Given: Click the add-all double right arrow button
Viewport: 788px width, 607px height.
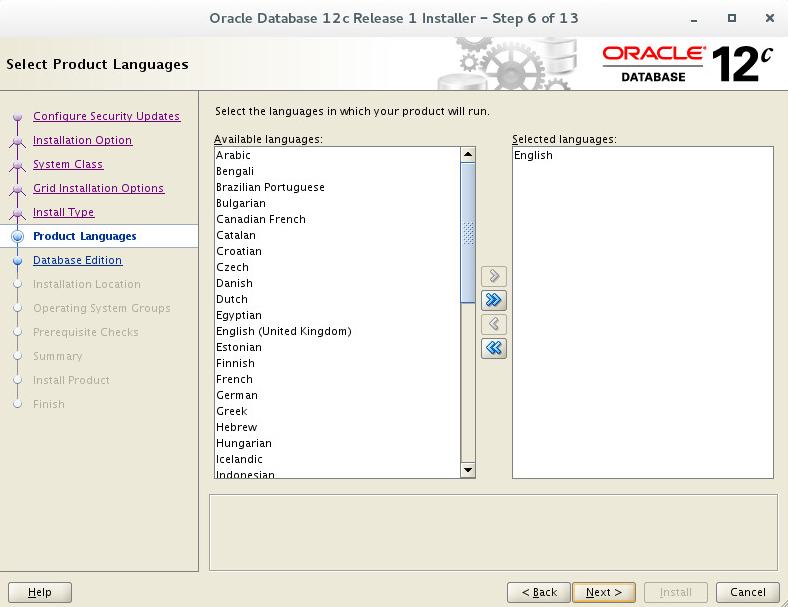Looking at the screenshot, I should click(x=494, y=300).
